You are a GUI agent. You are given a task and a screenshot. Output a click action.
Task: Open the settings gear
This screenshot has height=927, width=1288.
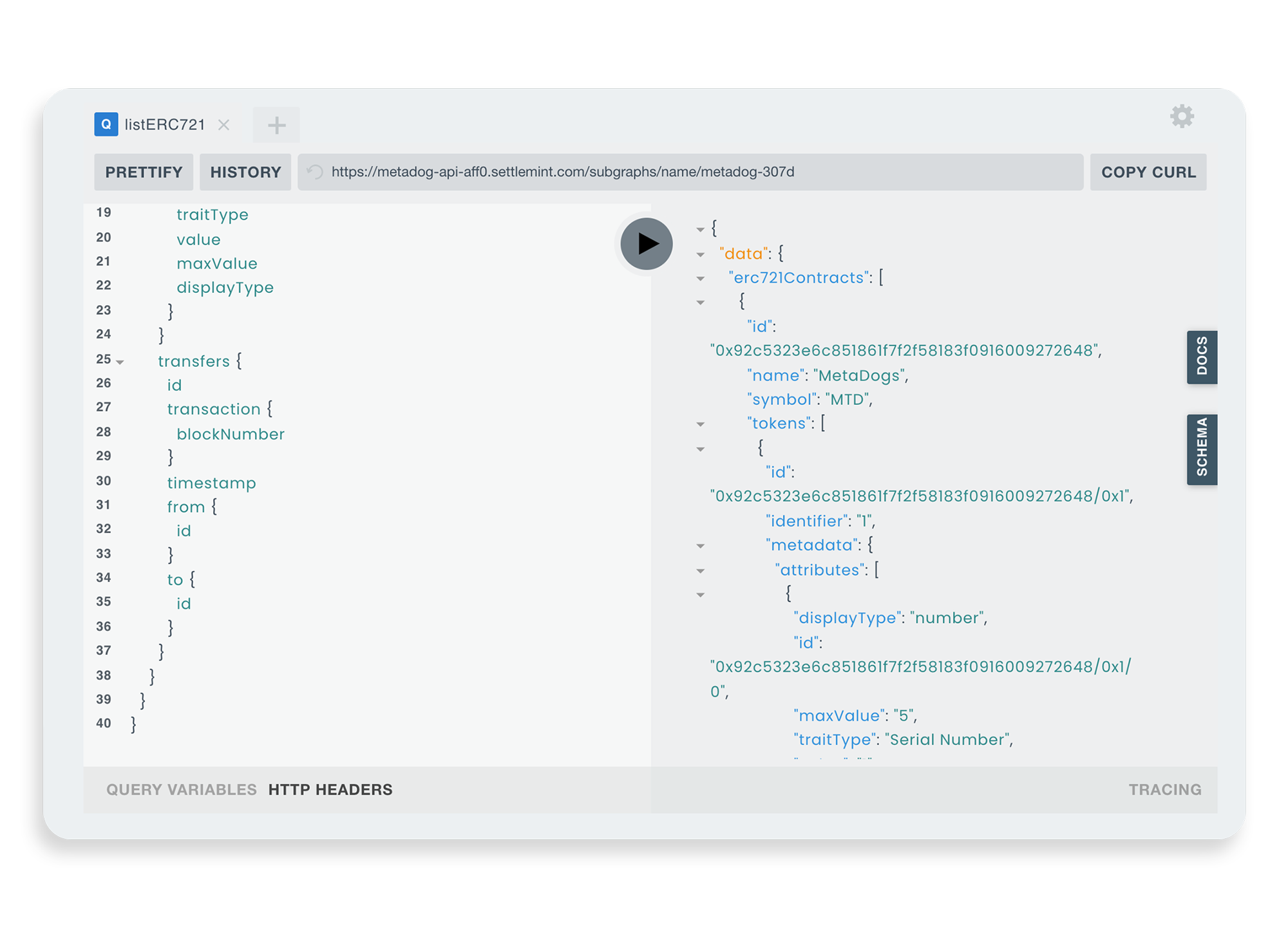click(1182, 117)
